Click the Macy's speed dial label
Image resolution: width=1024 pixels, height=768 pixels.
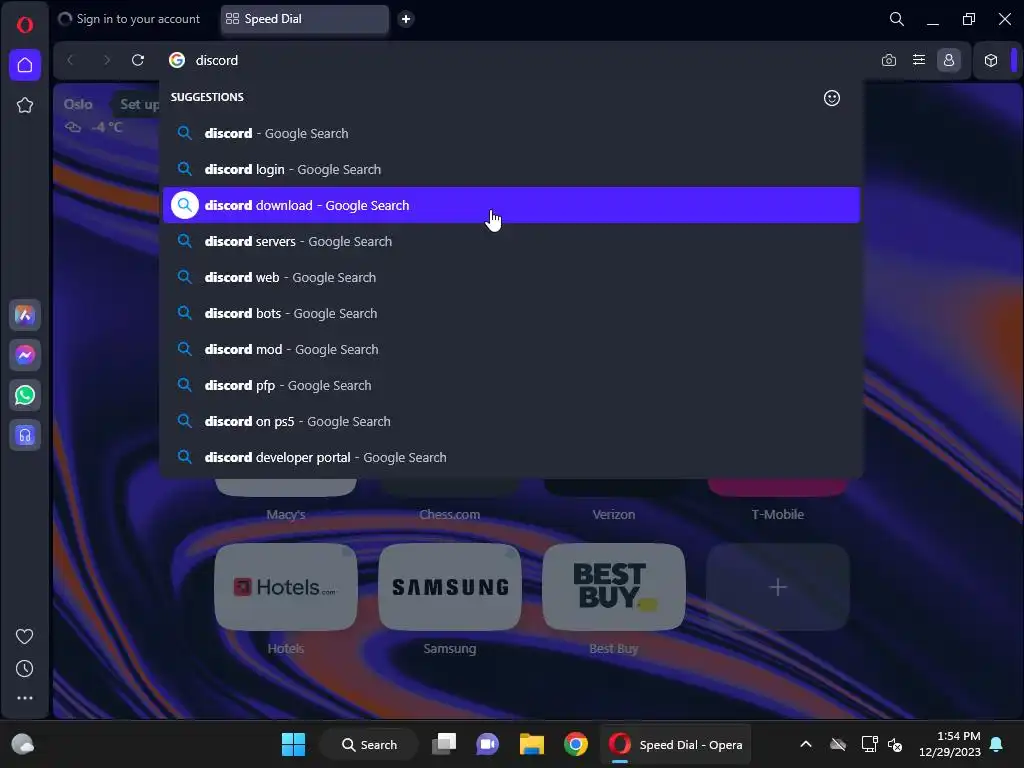(286, 514)
